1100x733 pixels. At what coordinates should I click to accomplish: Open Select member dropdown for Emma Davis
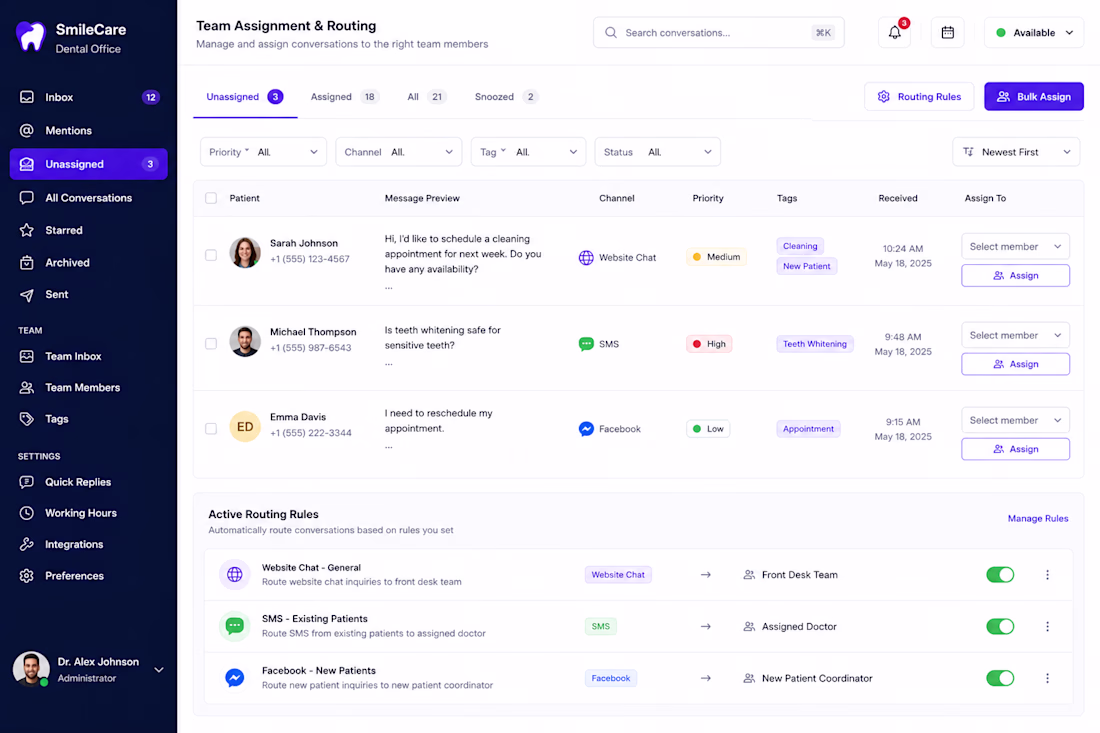[1015, 420]
